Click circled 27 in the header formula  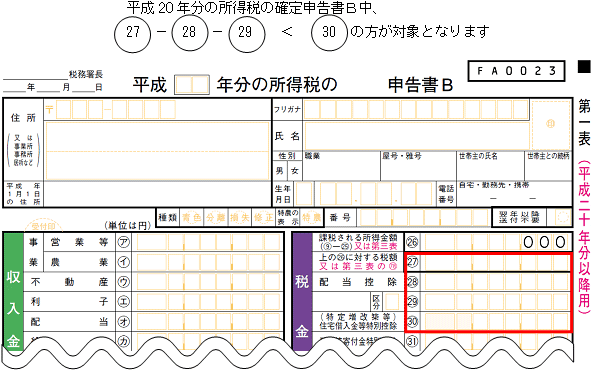132,33
